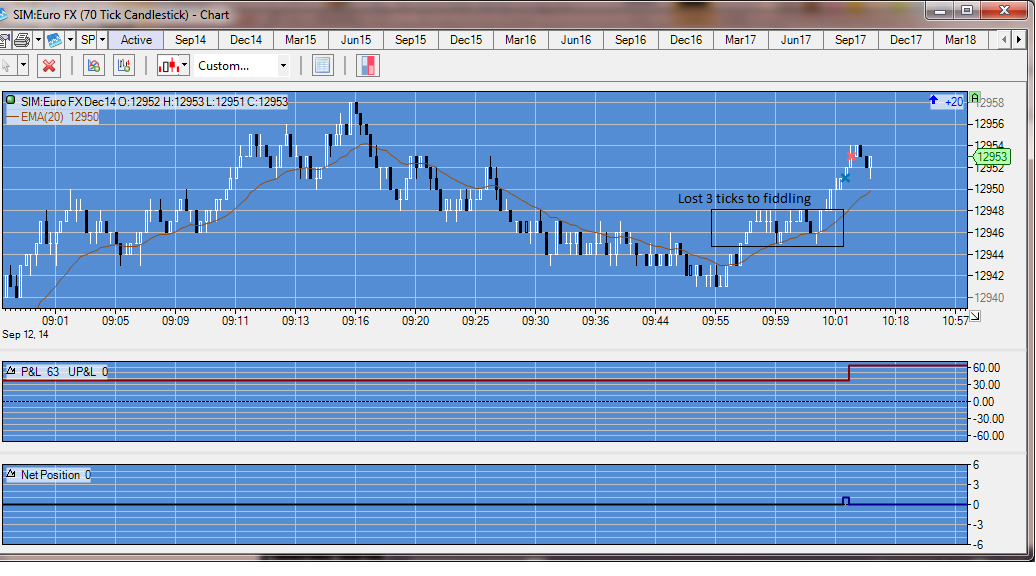Click the EMA(20) 12950 label
This screenshot has height=576, width=1036.
coord(59,117)
